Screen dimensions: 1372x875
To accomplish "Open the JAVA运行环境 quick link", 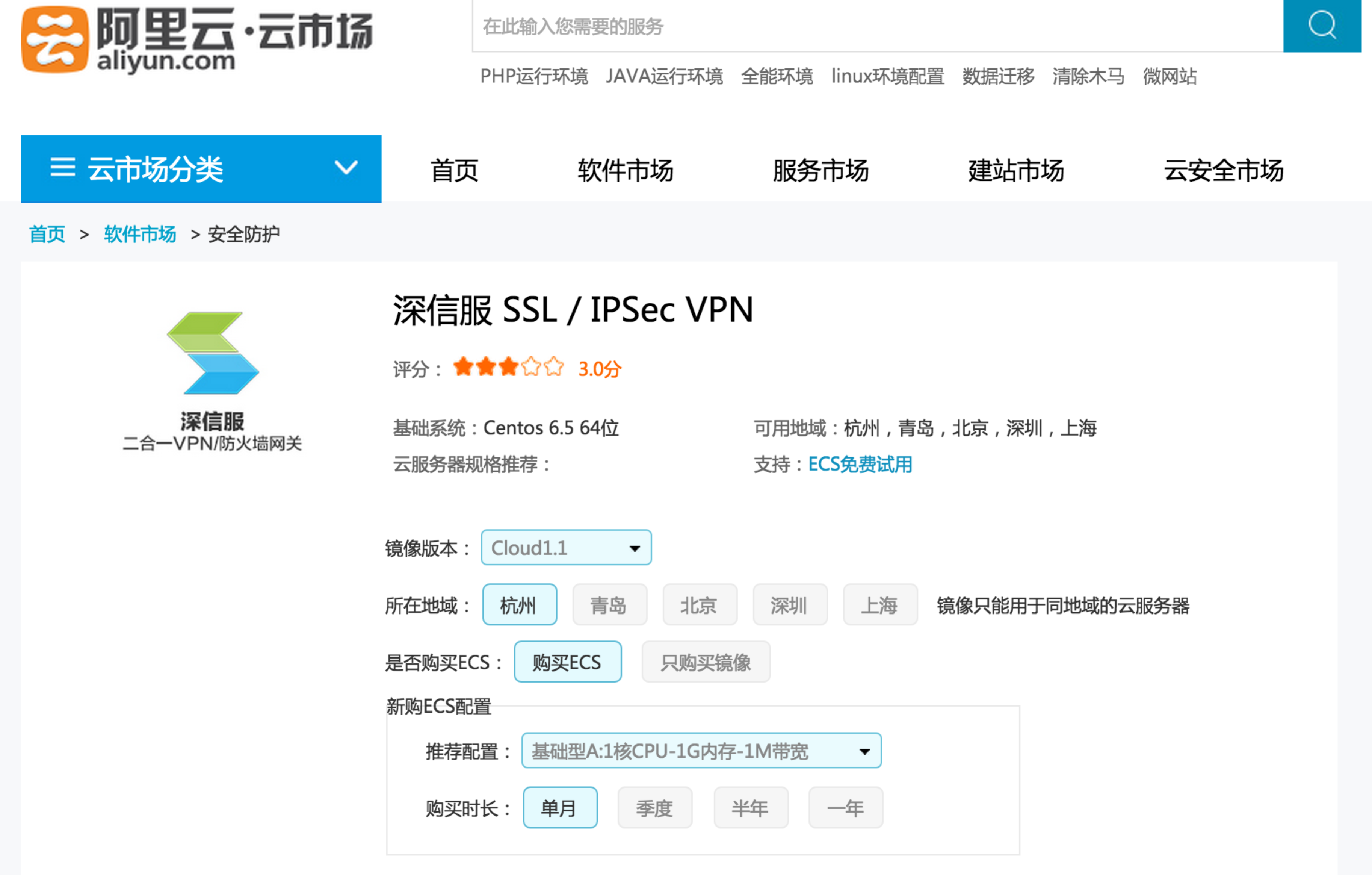I will pyautogui.click(x=664, y=76).
